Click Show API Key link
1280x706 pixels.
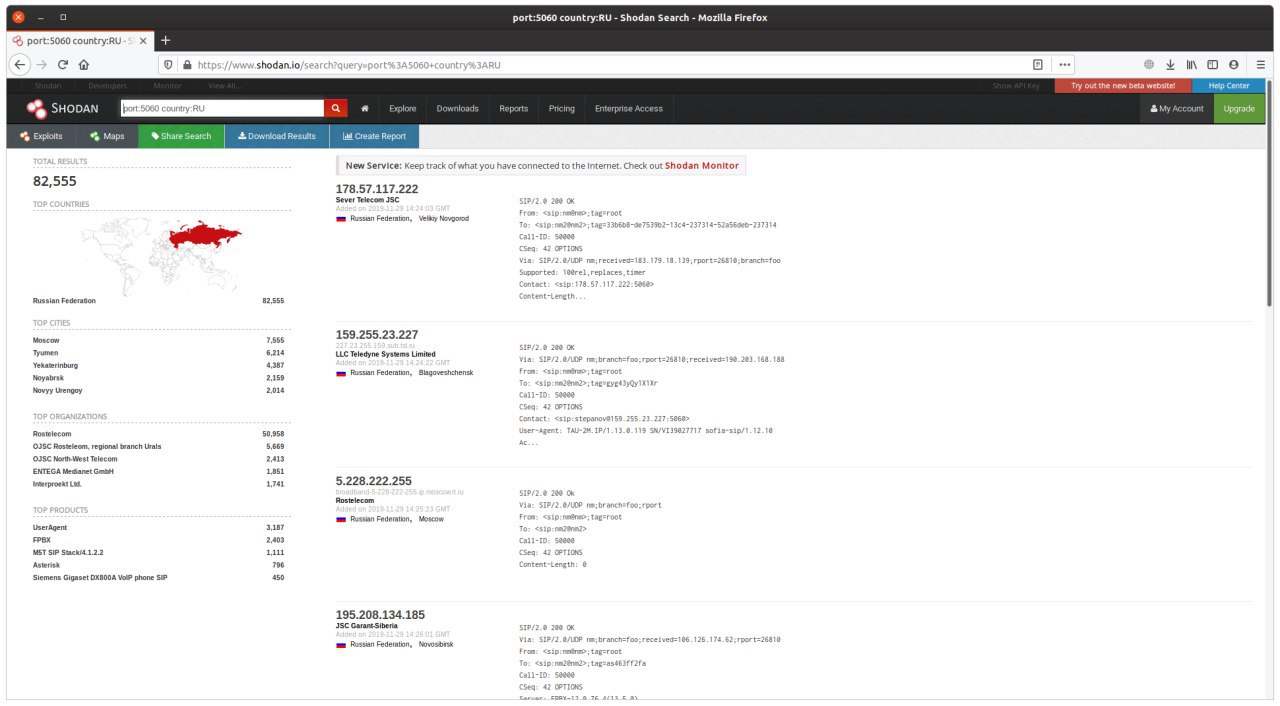click(1016, 86)
